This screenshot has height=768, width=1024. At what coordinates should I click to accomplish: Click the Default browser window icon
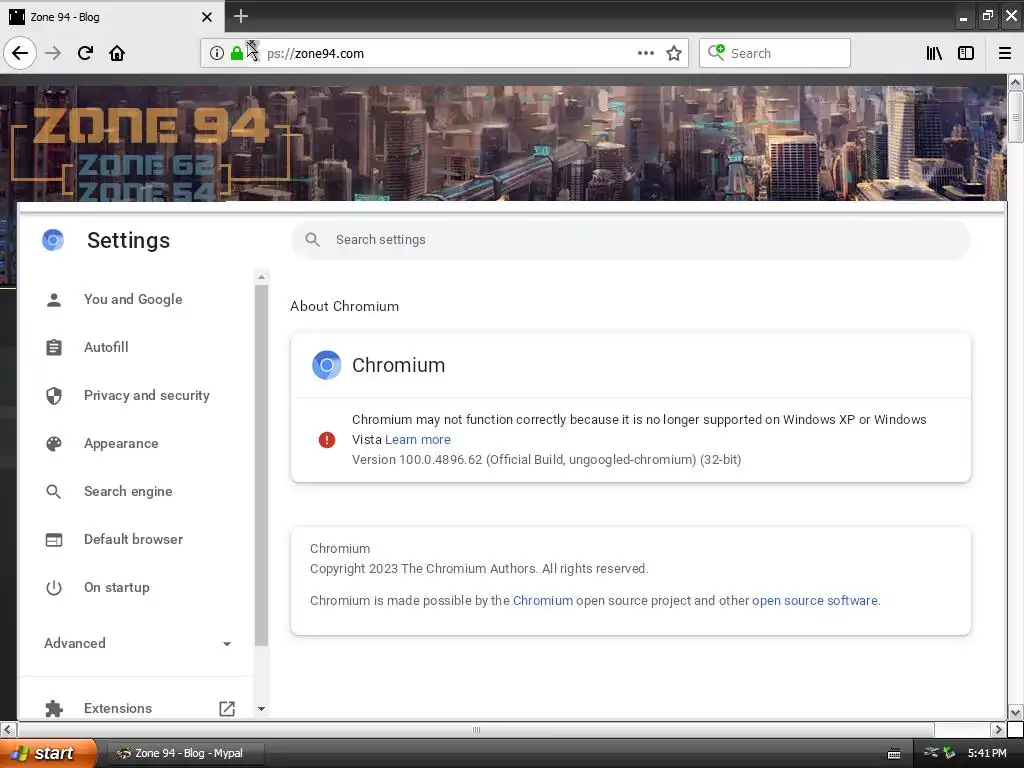coord(54,539)
